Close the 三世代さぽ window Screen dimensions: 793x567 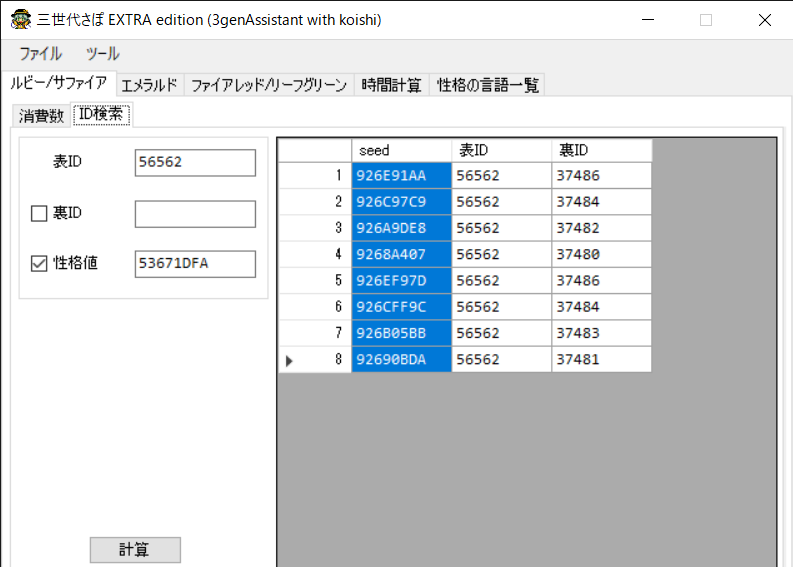point(765,20)
